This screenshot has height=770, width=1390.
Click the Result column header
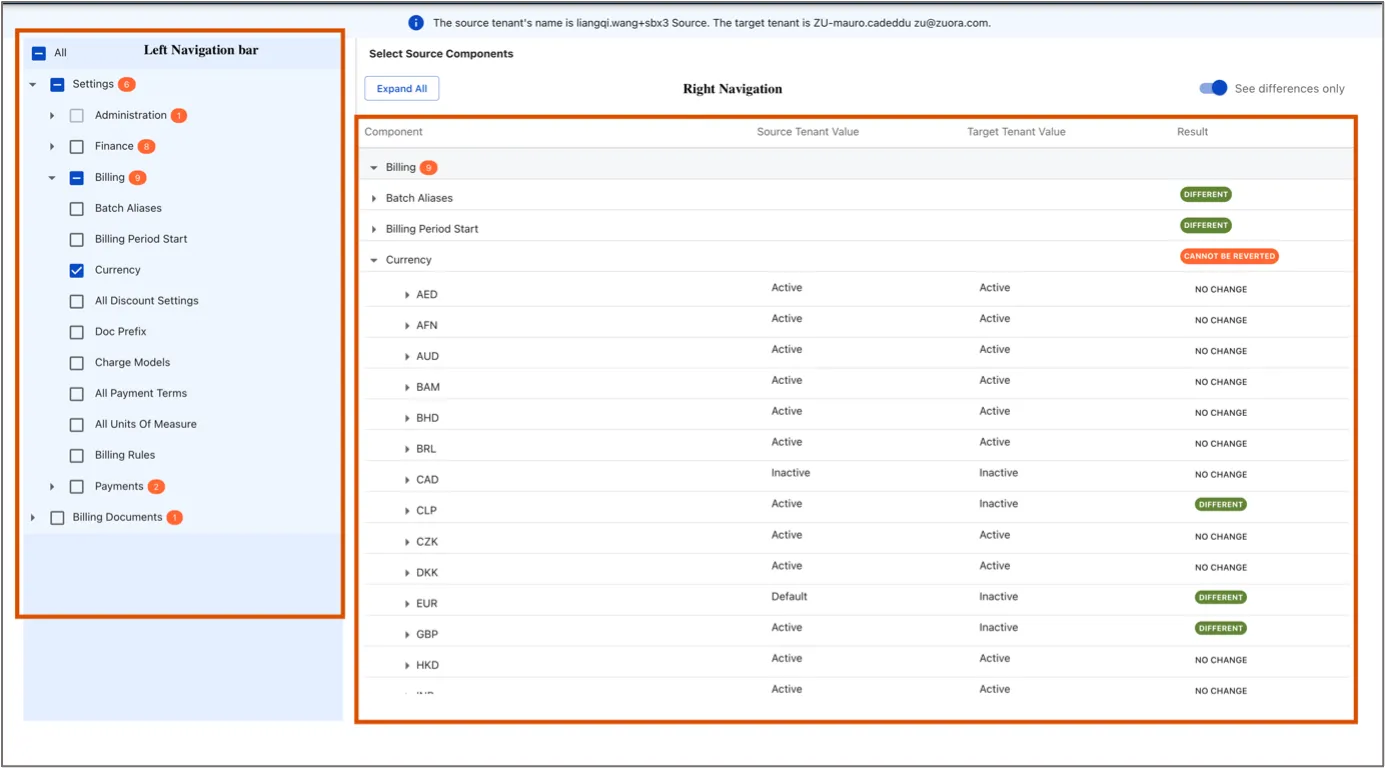(1192, 132)
